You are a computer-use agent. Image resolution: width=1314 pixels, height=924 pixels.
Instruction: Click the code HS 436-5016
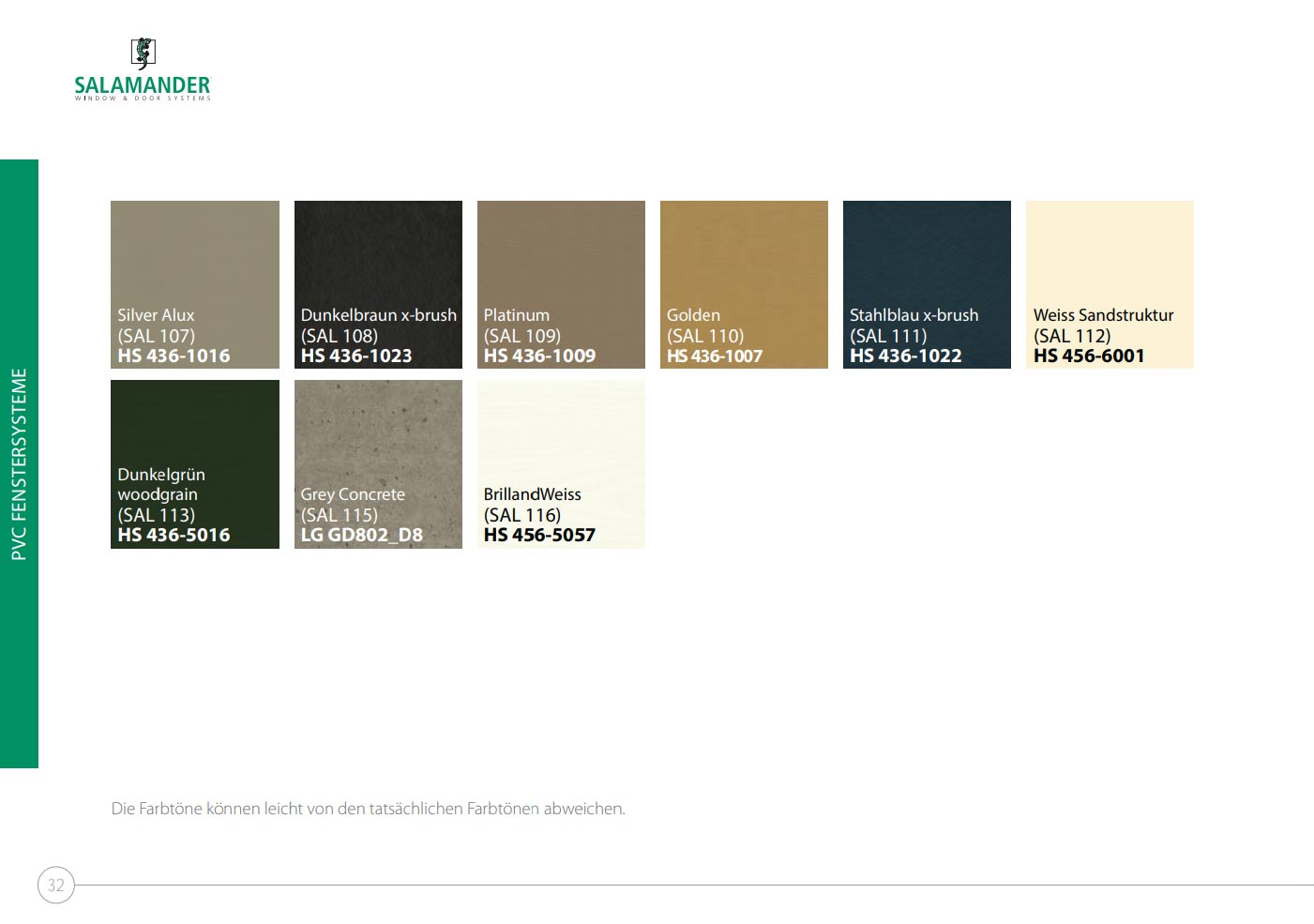pyautogui.click(x=174, y=535)
